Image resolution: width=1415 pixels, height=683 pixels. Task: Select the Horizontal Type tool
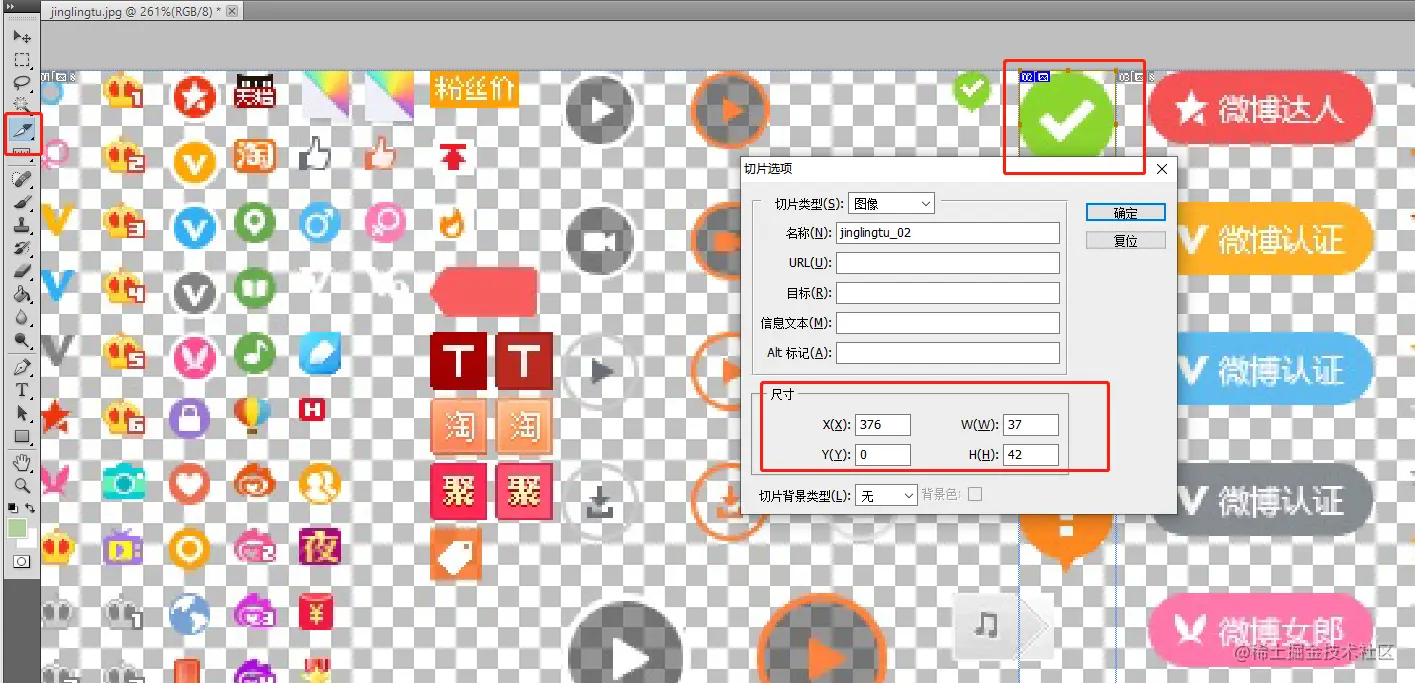(x=22, y=390)
